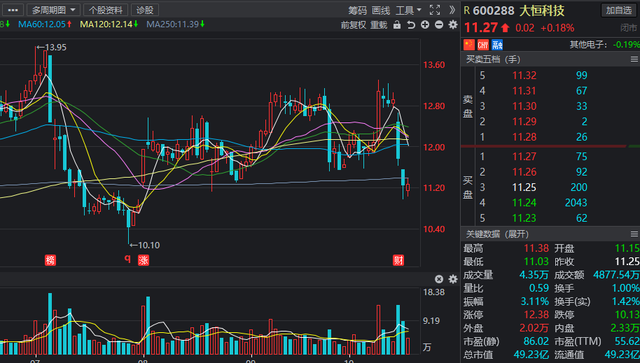Screen dimensions: 640x363
Task: Open the 其他电子 sector link
Action: tap(588, 44)
